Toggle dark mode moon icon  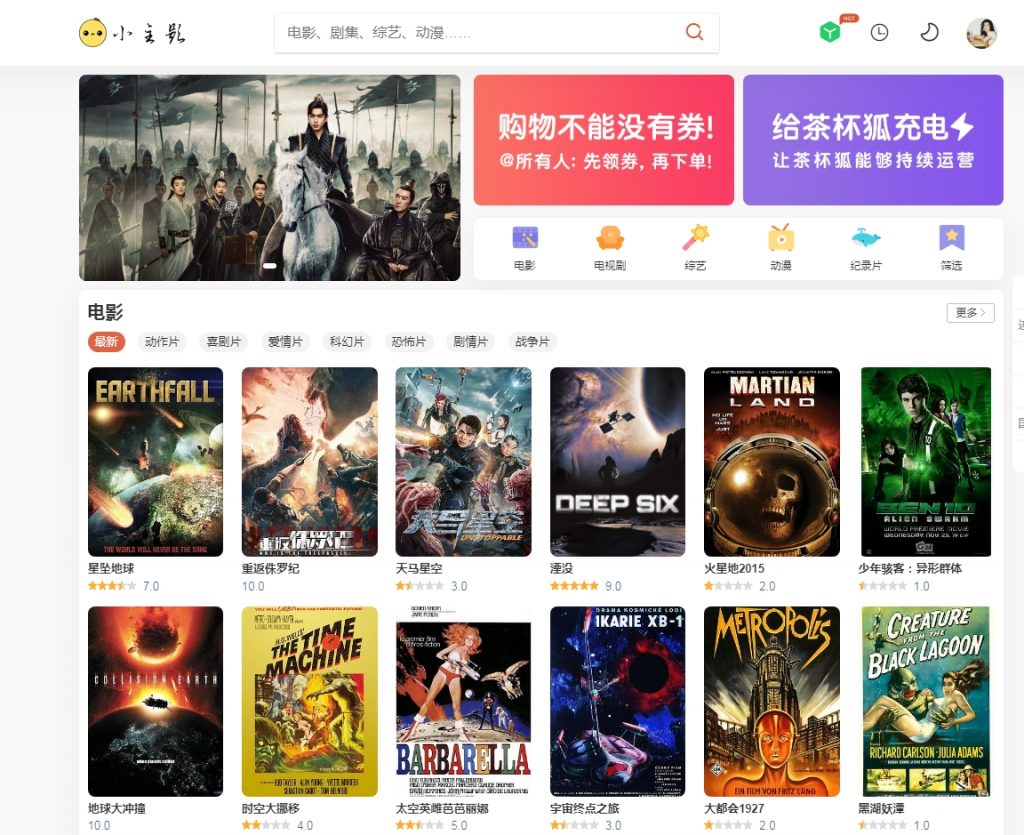point(929,32)
